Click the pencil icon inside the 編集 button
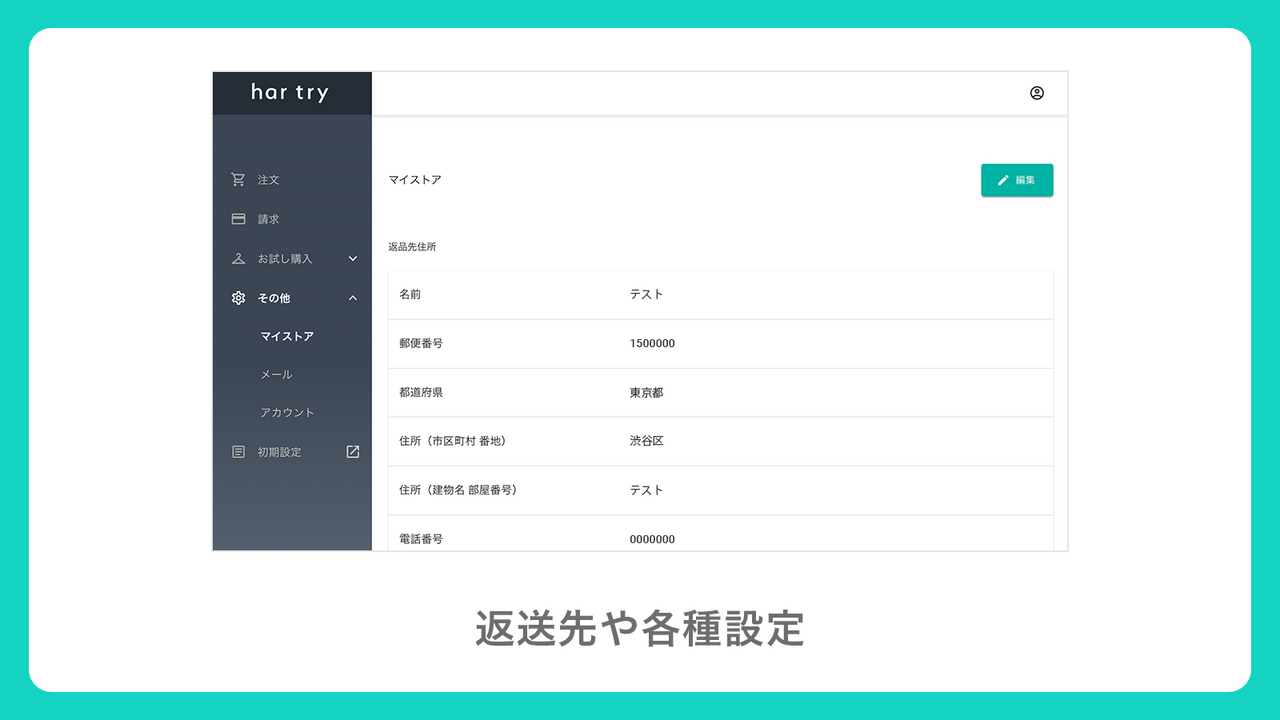 1003,180
